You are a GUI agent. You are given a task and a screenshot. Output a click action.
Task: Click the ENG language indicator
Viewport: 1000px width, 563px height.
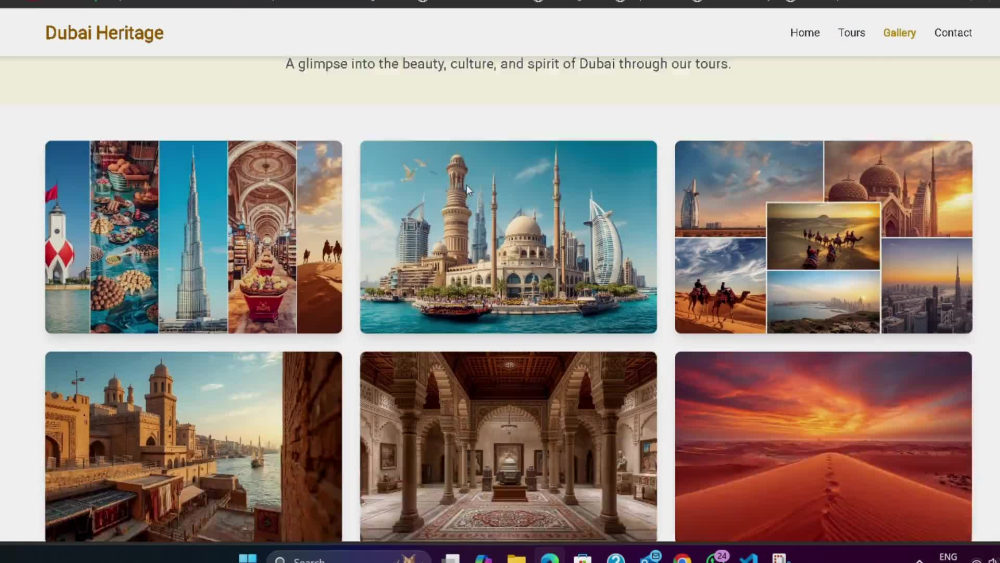[948, 557]
